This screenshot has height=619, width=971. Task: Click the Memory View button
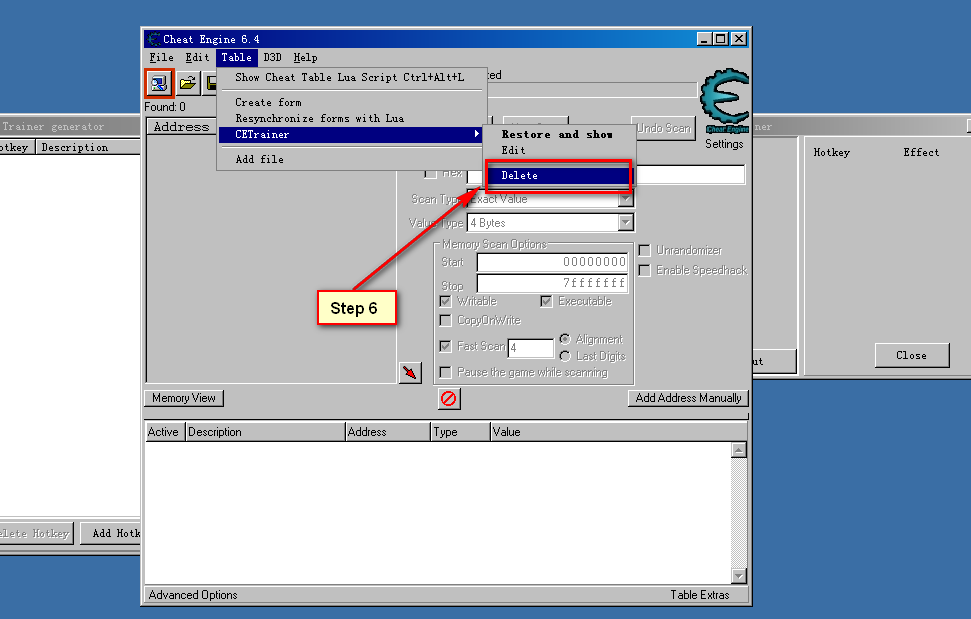coord(184,398)
